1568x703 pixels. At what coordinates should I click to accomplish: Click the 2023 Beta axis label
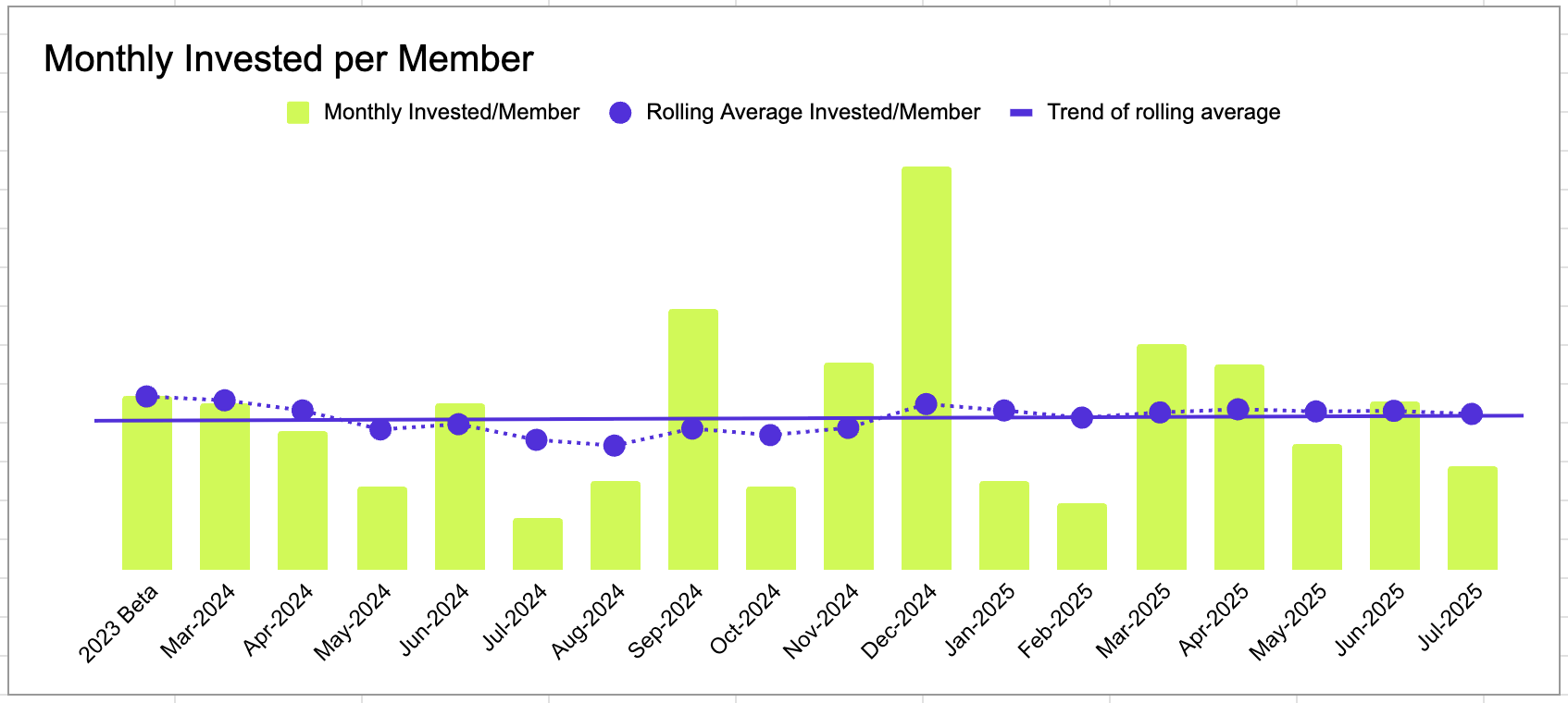pos(120,623)
